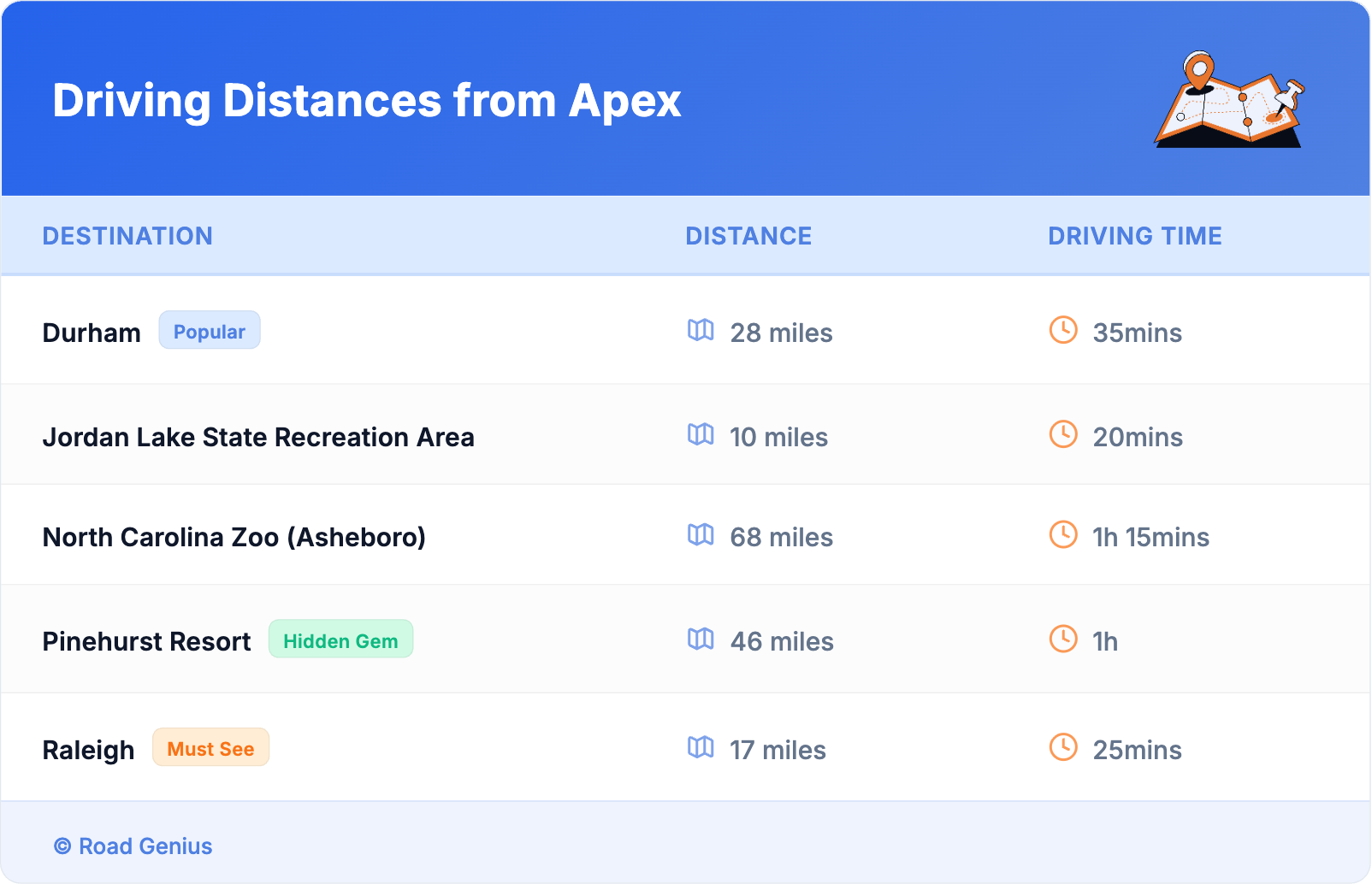Image resolution: width=1372 pixels, height=884 pixels.
Task: Select North Carolina Zoo (Asheboro) destination
Action: pos(234,537)
